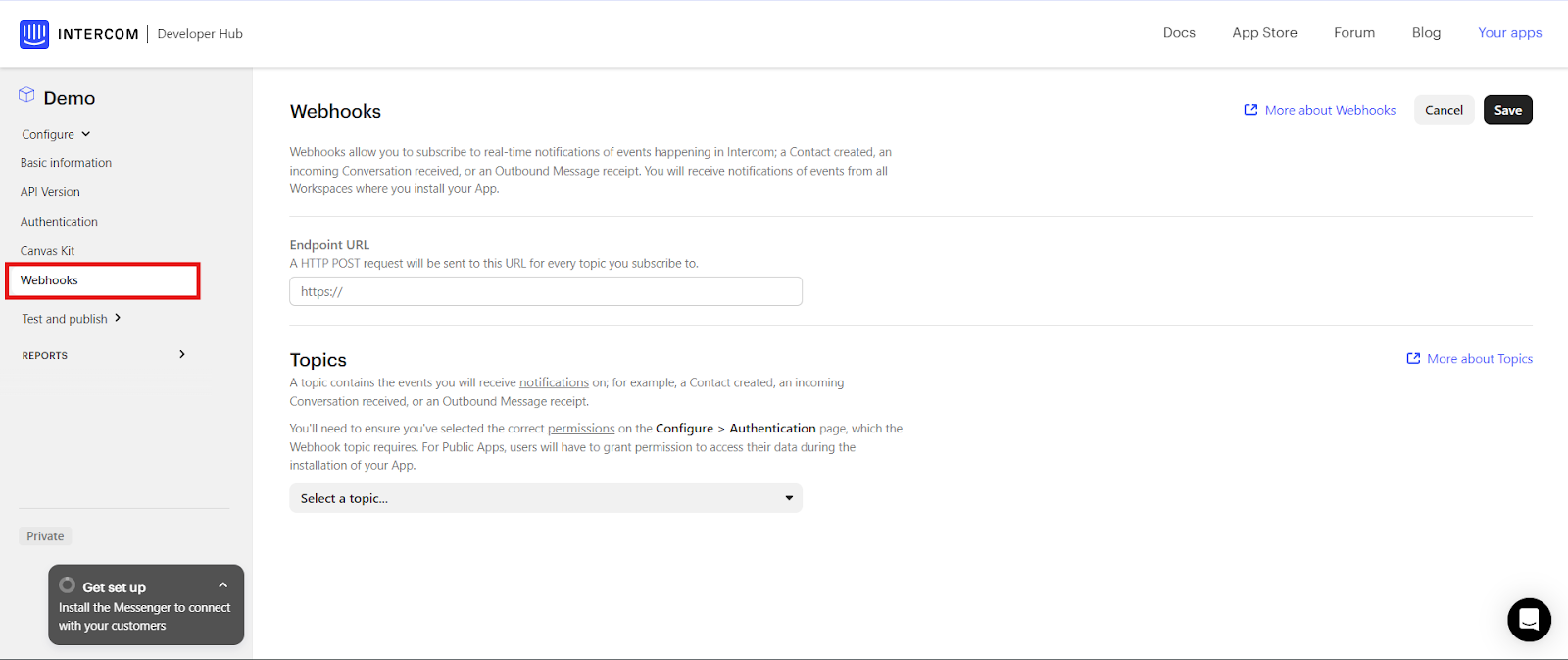Click external link icon beside More about Topics
The width and height of the screenshot is (1568, 660).
(x=1413, y=359)
